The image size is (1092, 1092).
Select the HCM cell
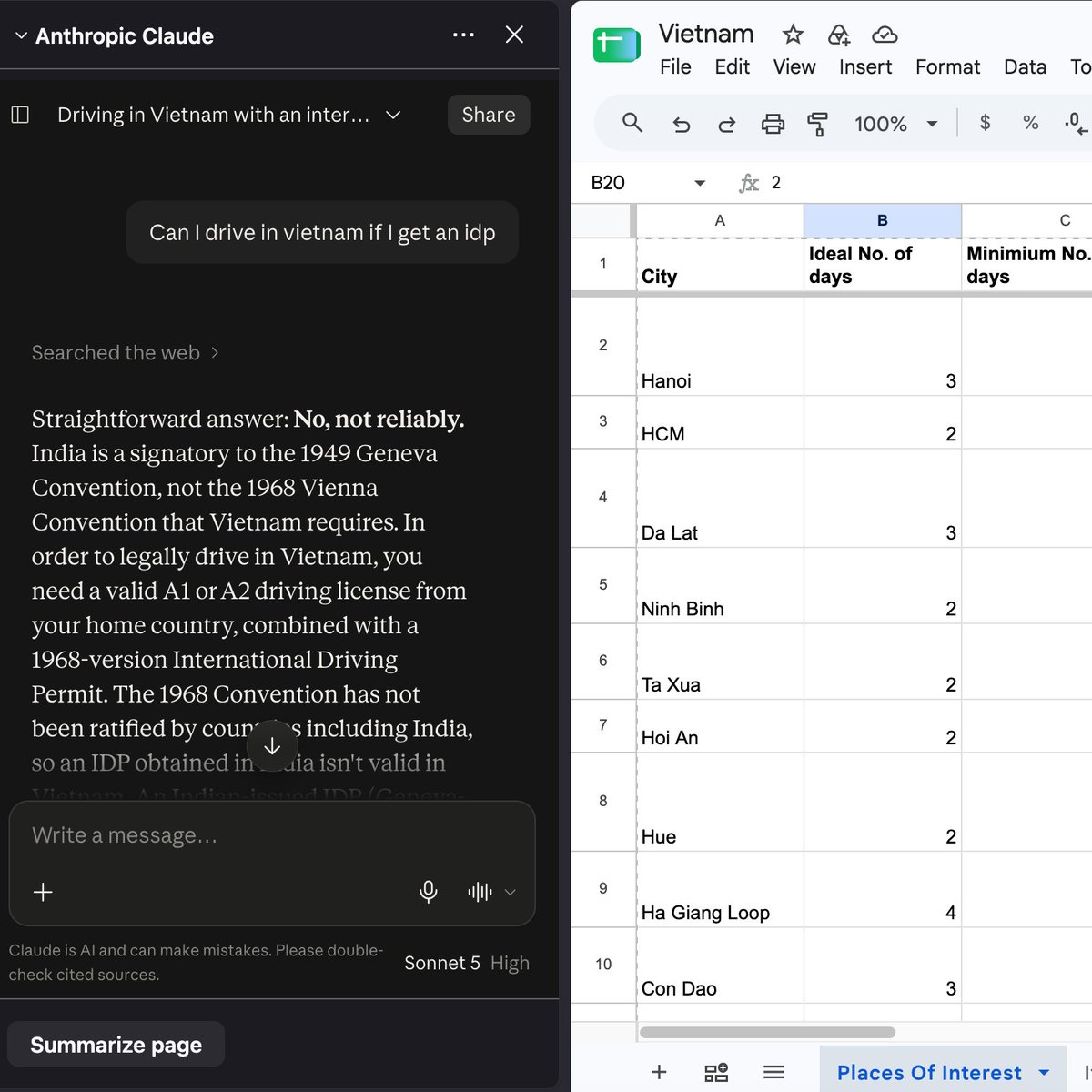(720, 422)
